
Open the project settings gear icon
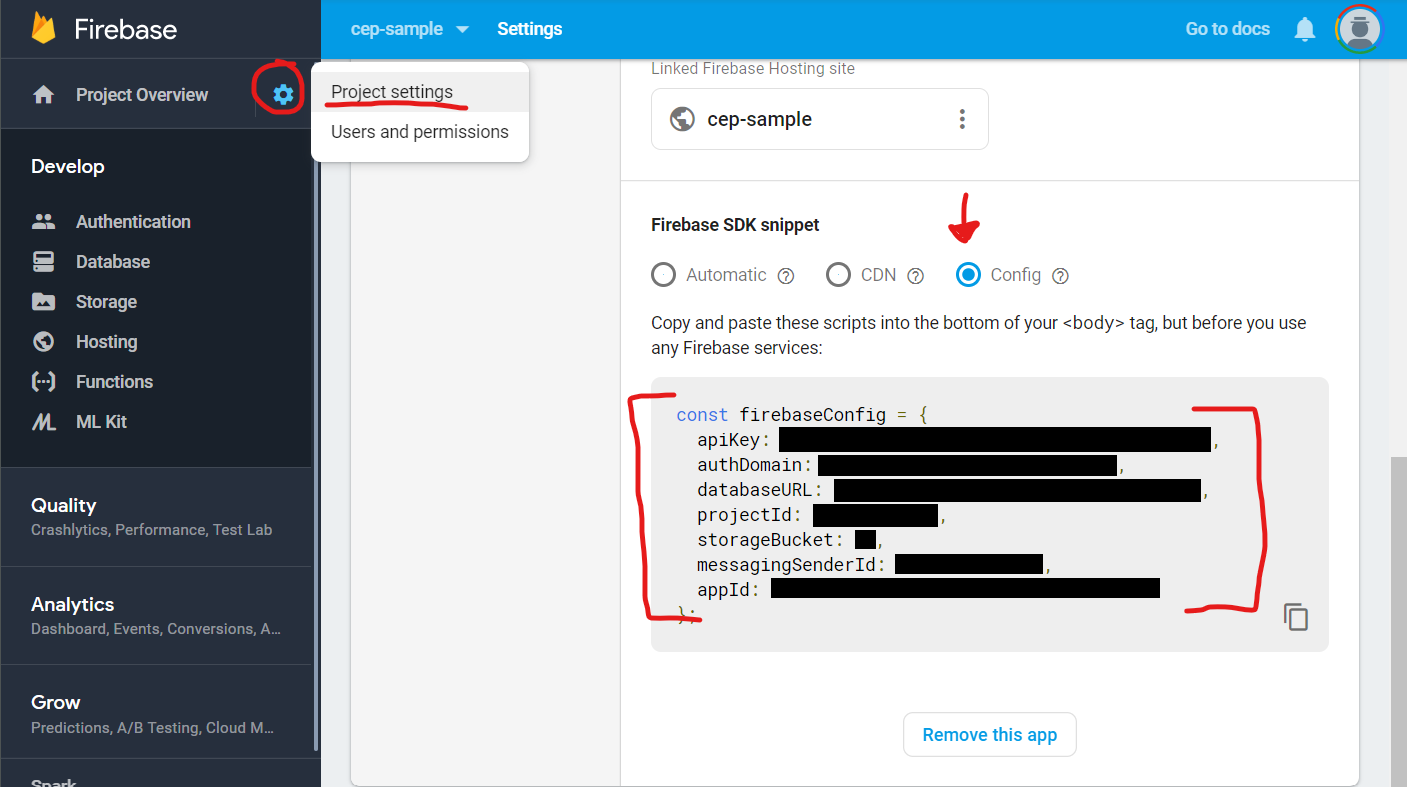(284, 95)
